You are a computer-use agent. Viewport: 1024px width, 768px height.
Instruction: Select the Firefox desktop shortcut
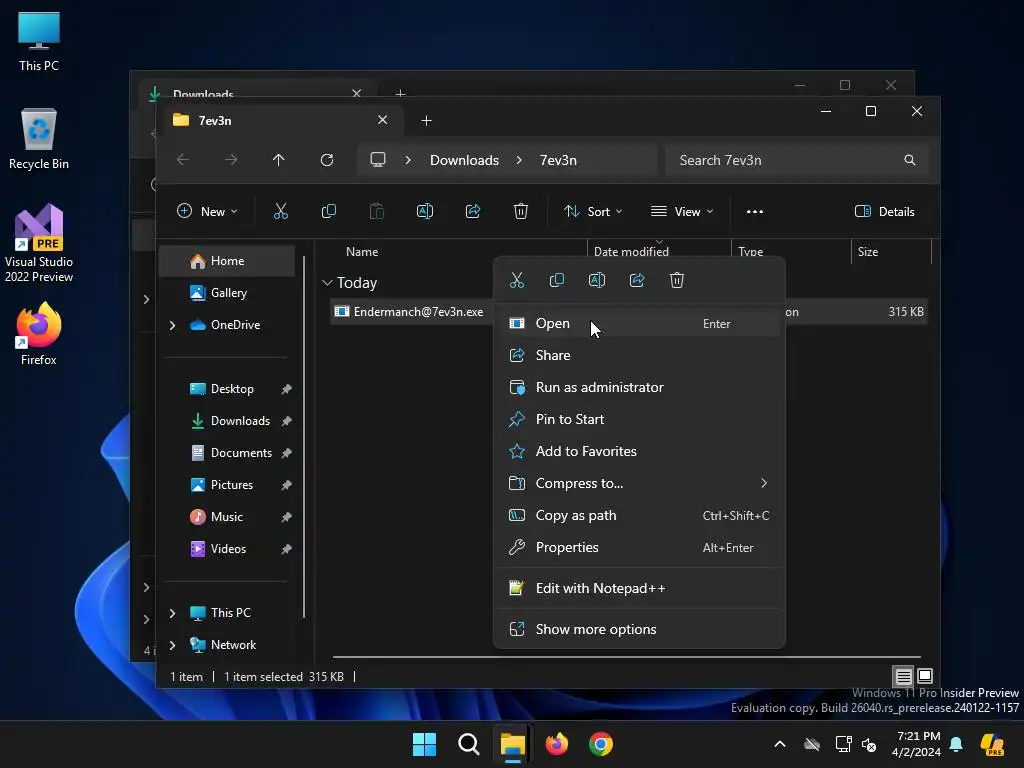coord(39,334)
